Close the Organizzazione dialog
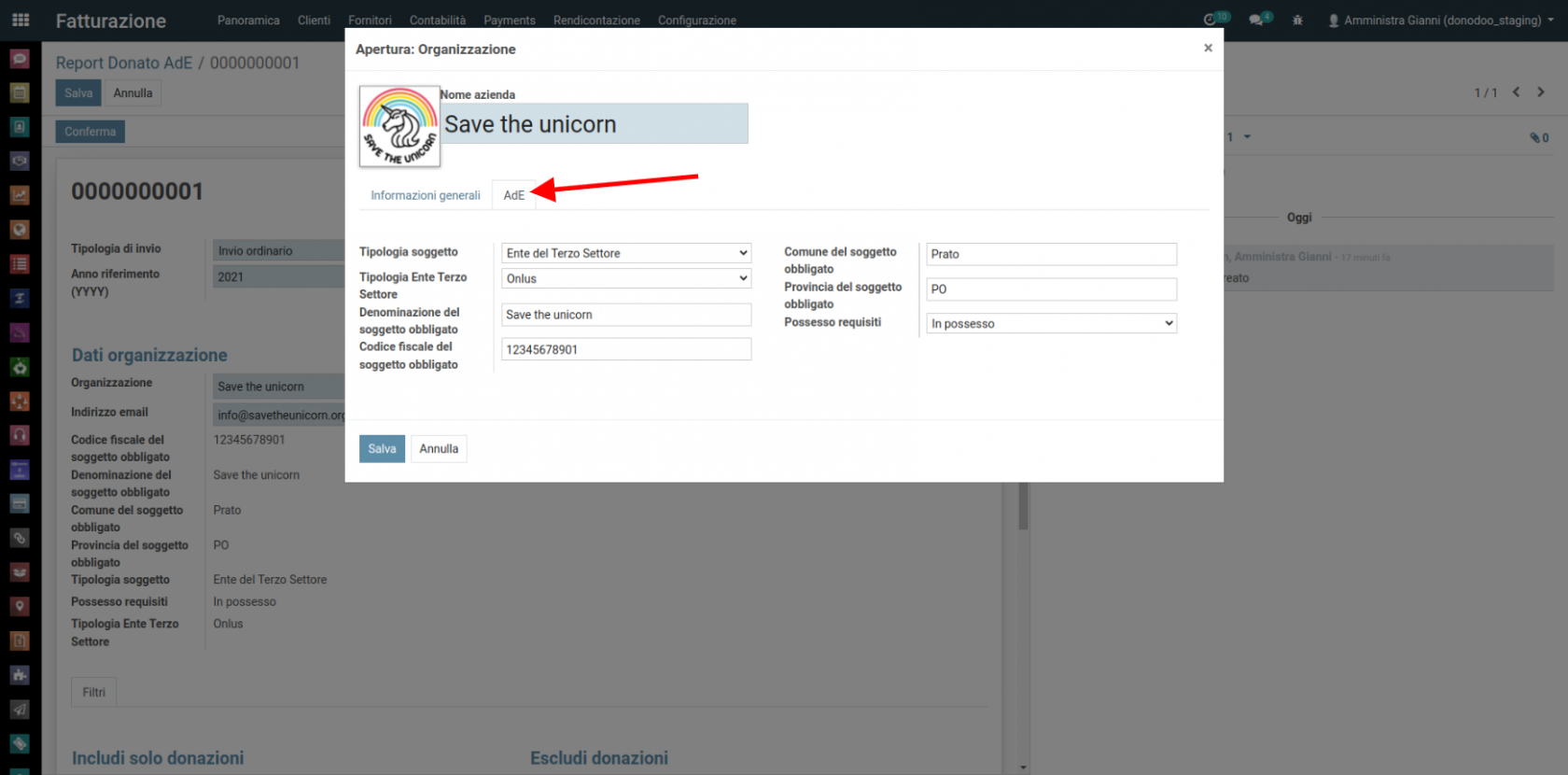Screen dimensions: 1568x775 1208,48
